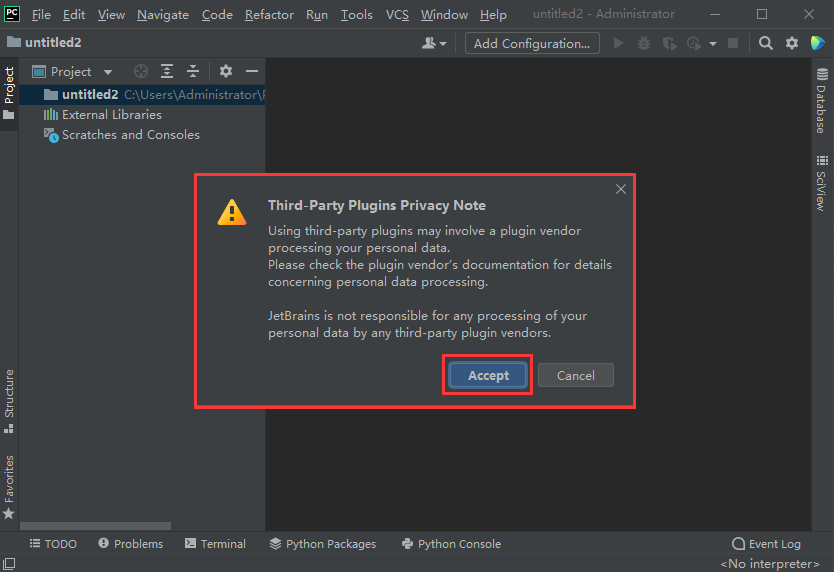Open the Terminal tool window
The width and height of the screenshot is (834, 572).
pyautogui.click(x=215, y=544)
